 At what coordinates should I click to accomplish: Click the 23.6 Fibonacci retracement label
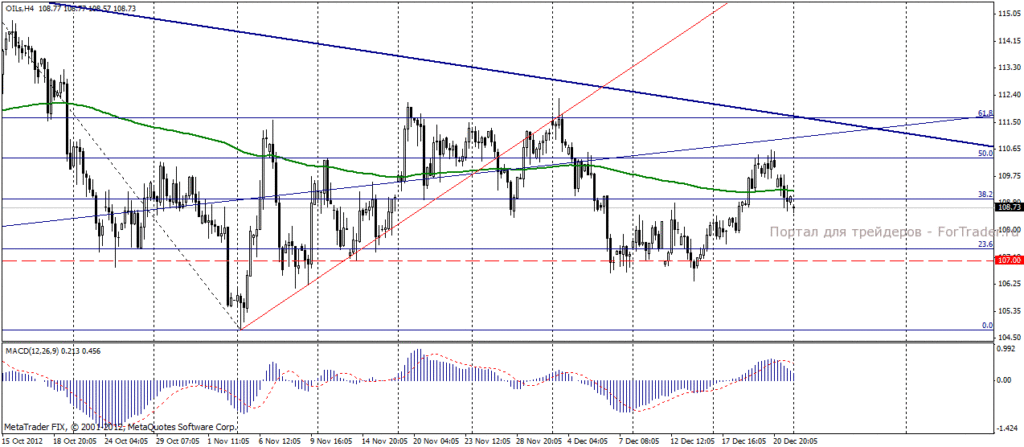985,244
